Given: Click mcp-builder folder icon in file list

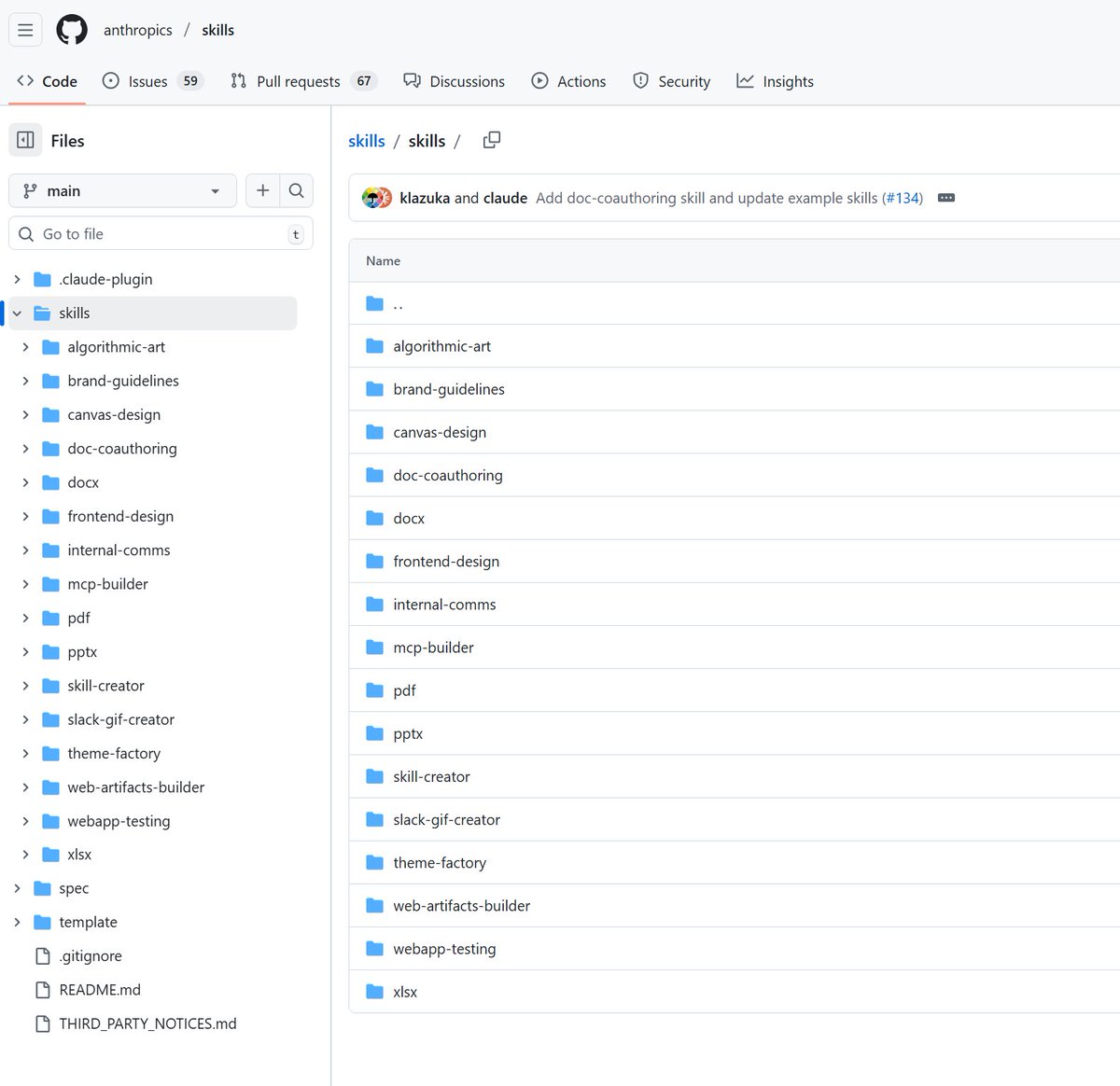Looking at the screenshot, I should pos(375,647).
